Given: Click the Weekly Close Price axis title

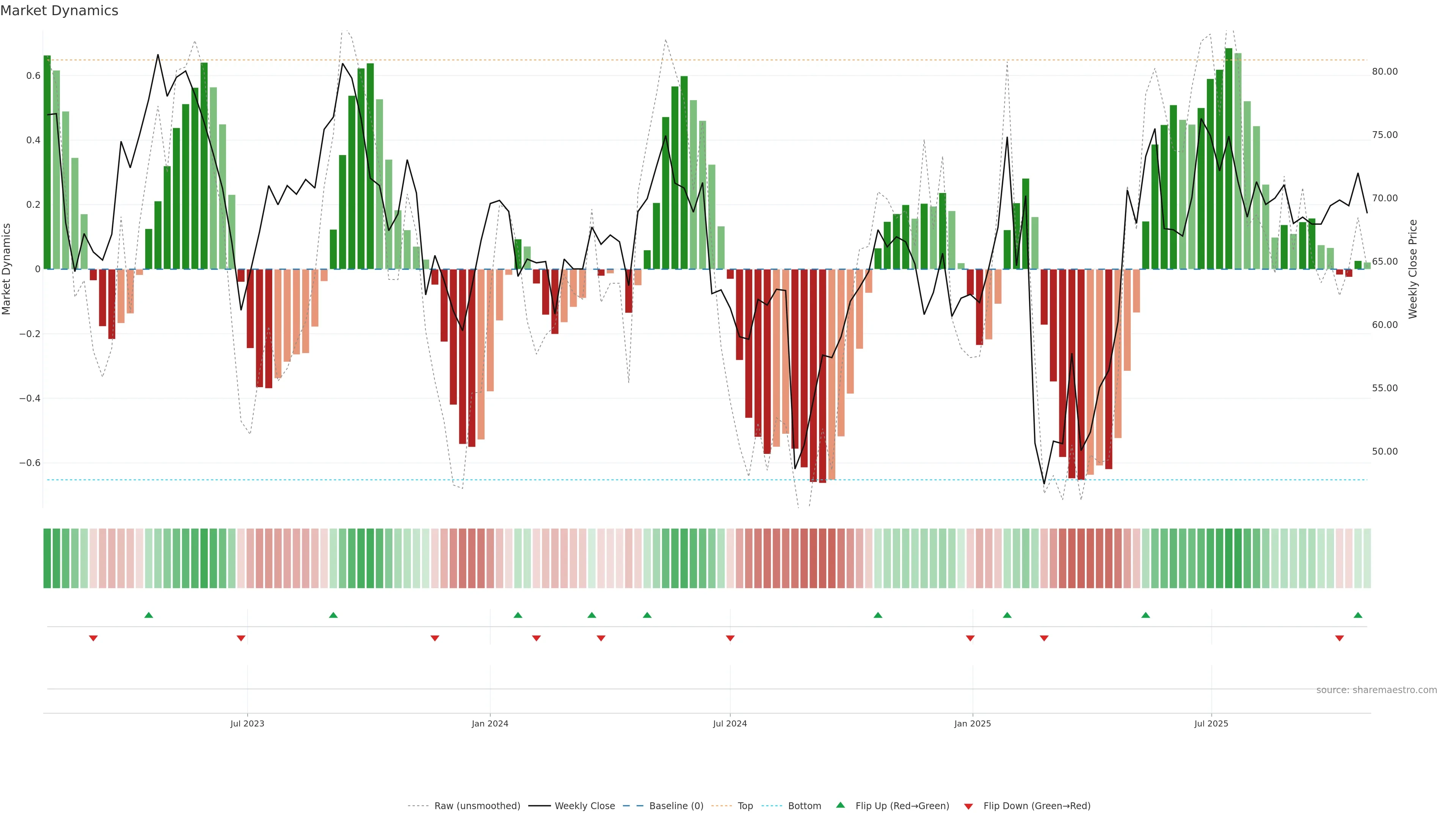Looking at the screenshot, I should (x=1412, y=269).
